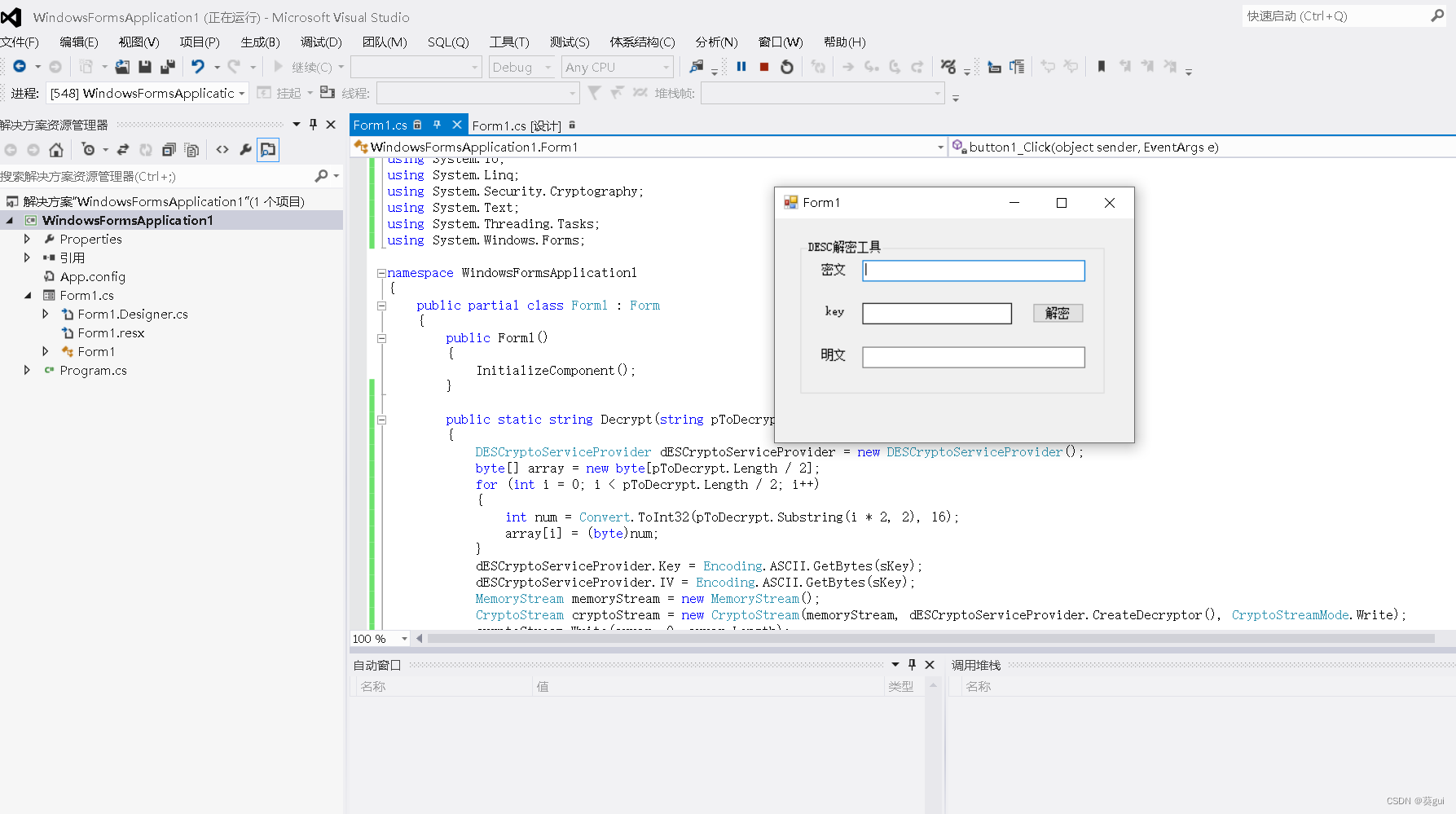The width and height of the screenshot is (1456, 814).
Task: Switch to the Form1.cs [设计] tab
Action: pyautogui.click(x=517, y=125)
